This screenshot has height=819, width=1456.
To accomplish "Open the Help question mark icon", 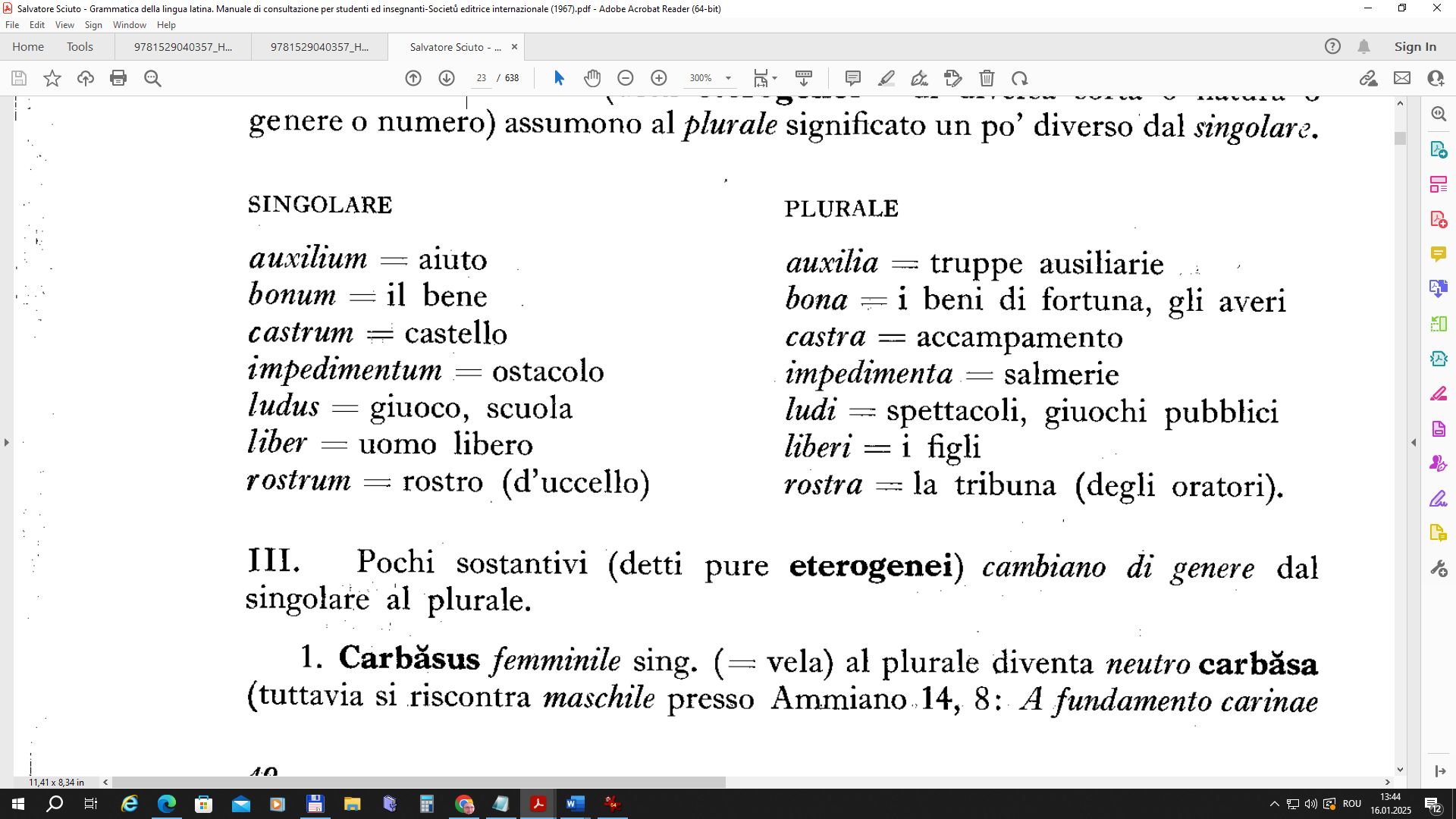I will click(x=1332, y=46).
